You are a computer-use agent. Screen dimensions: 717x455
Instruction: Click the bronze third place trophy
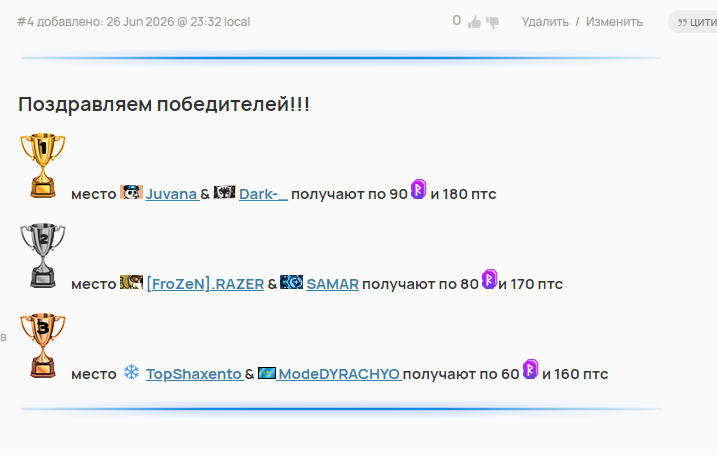pyautogui.click(x=43, y=346)
